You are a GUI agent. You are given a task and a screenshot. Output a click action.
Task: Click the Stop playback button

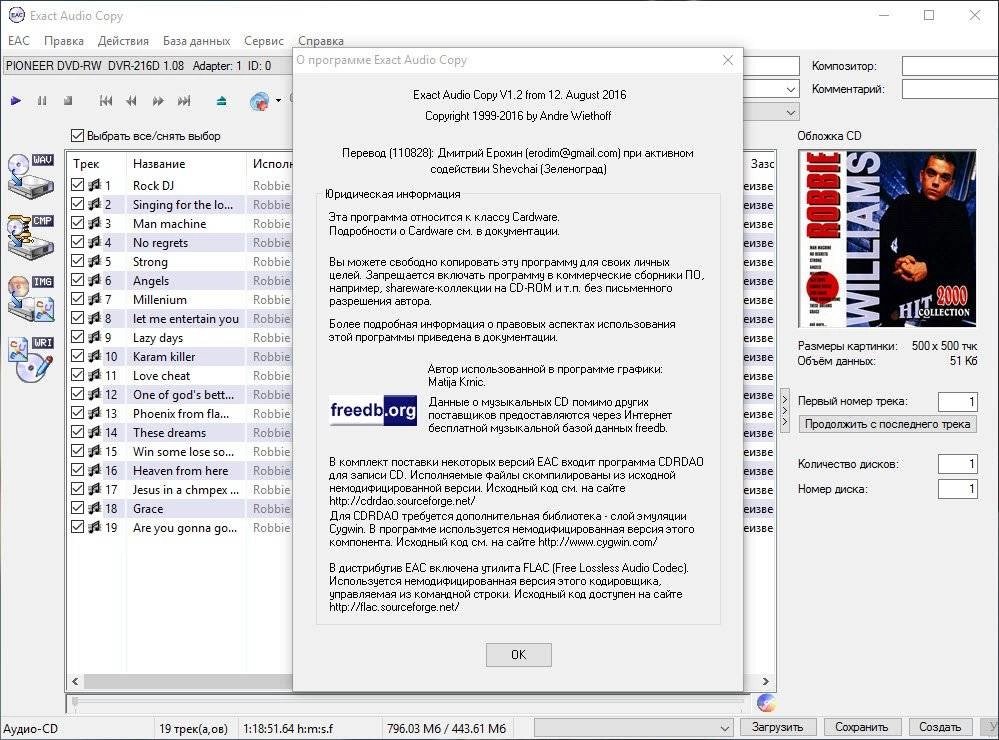68,101
